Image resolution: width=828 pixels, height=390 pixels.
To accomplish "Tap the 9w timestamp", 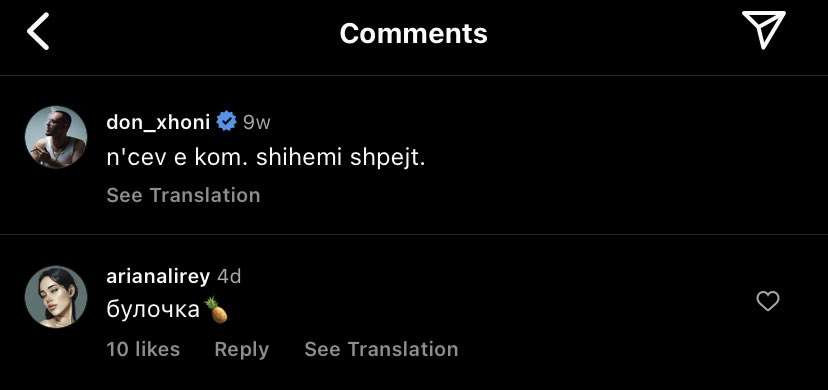I will pyautogui.click(x=257, y=122).
